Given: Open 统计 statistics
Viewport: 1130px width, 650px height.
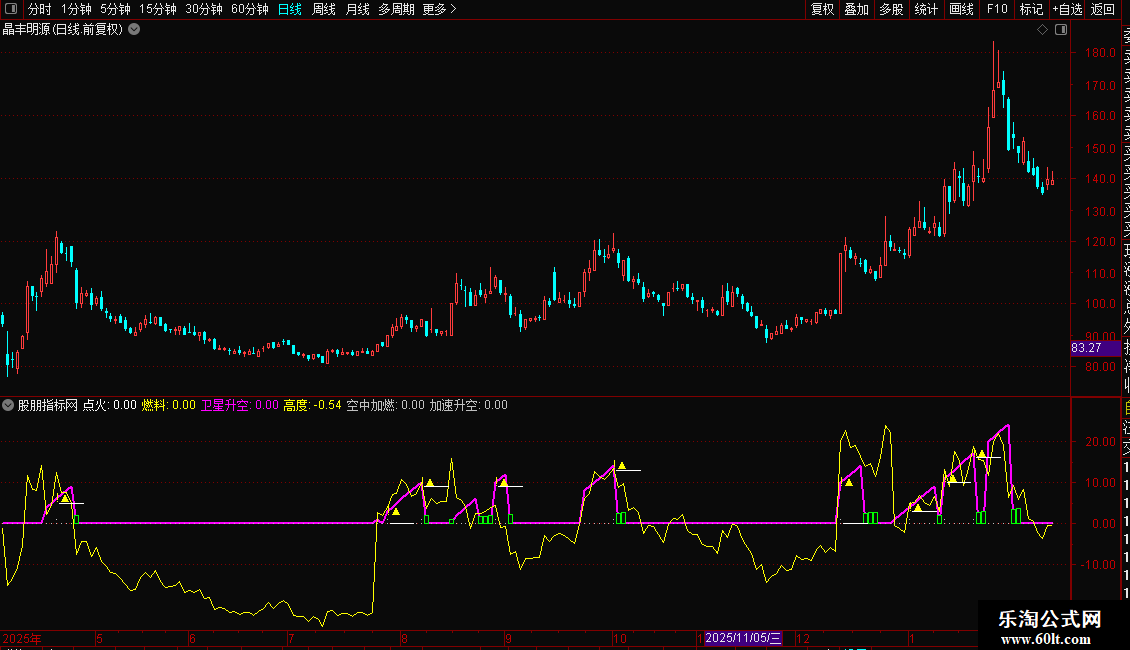Looking at the screenshot, I should click(x=926, y=9).
